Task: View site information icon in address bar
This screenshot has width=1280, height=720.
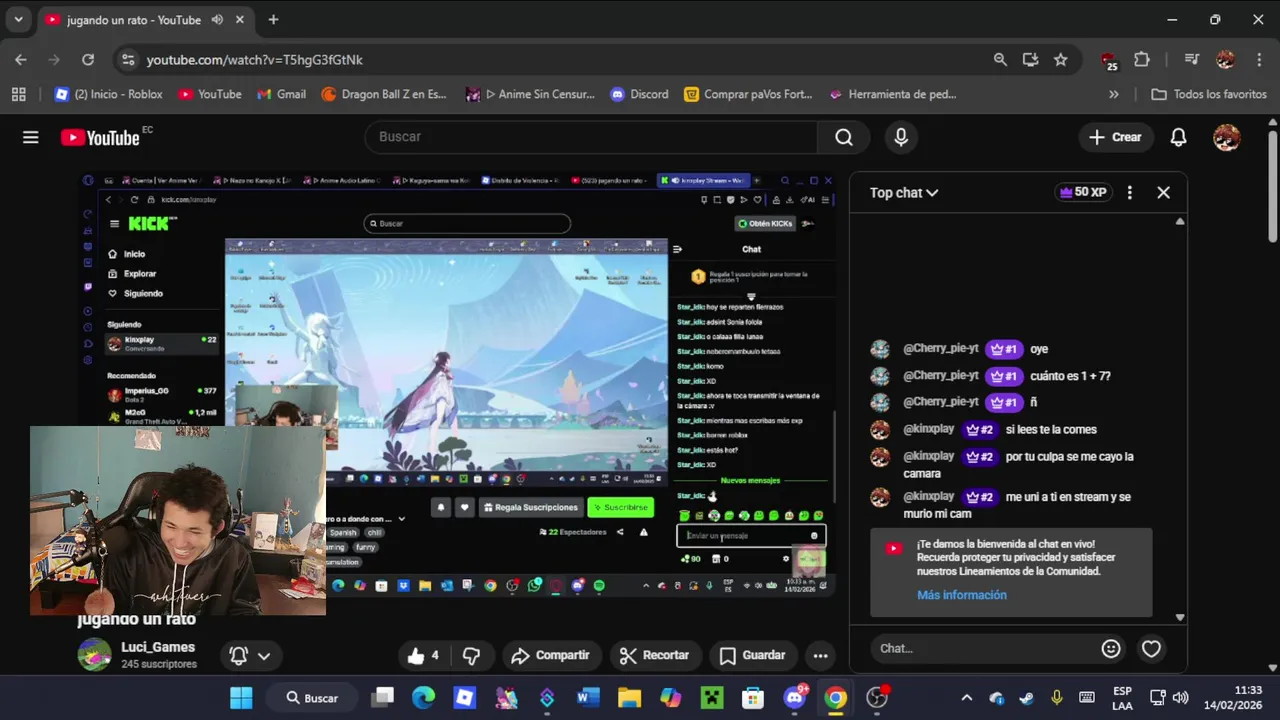Action: (128, 60)
